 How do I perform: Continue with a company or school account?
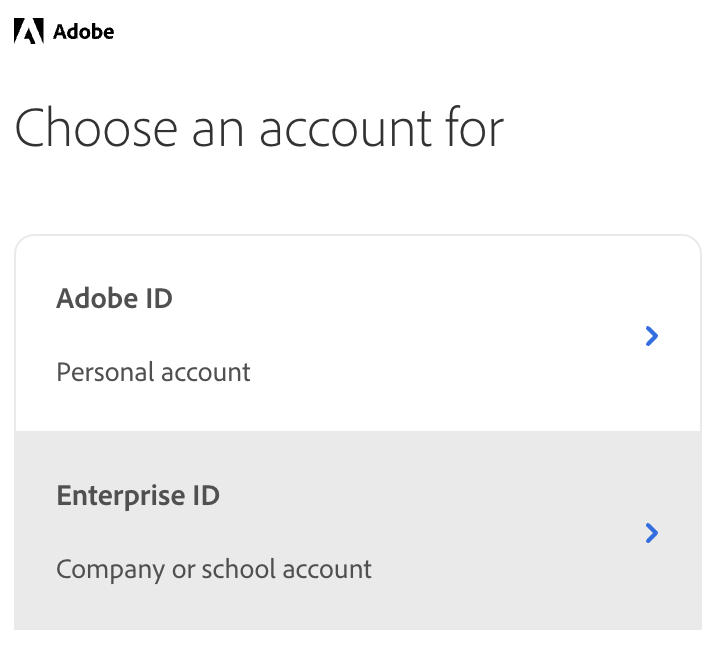click(358, 531)
